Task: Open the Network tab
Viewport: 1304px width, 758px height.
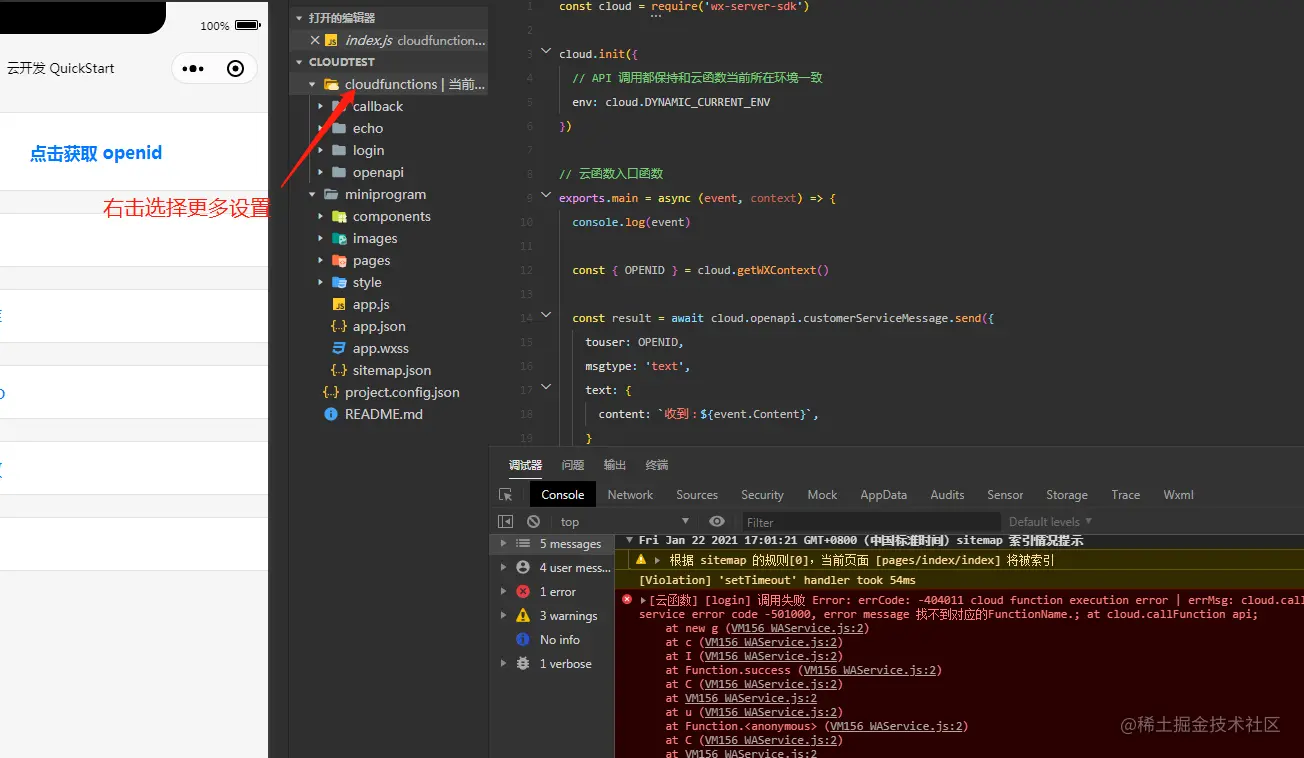Action: pos(630,495)
